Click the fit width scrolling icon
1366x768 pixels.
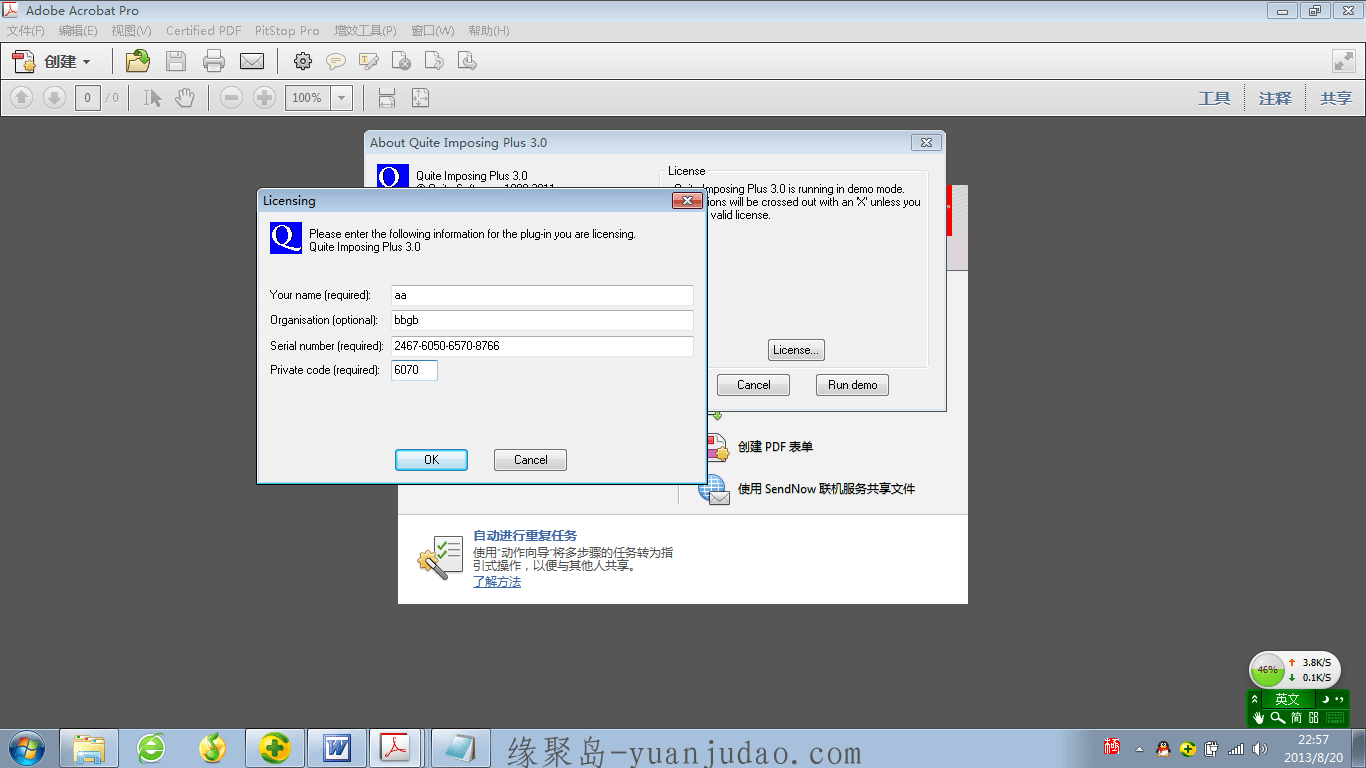pyautogui.click(x=387, y=98)
